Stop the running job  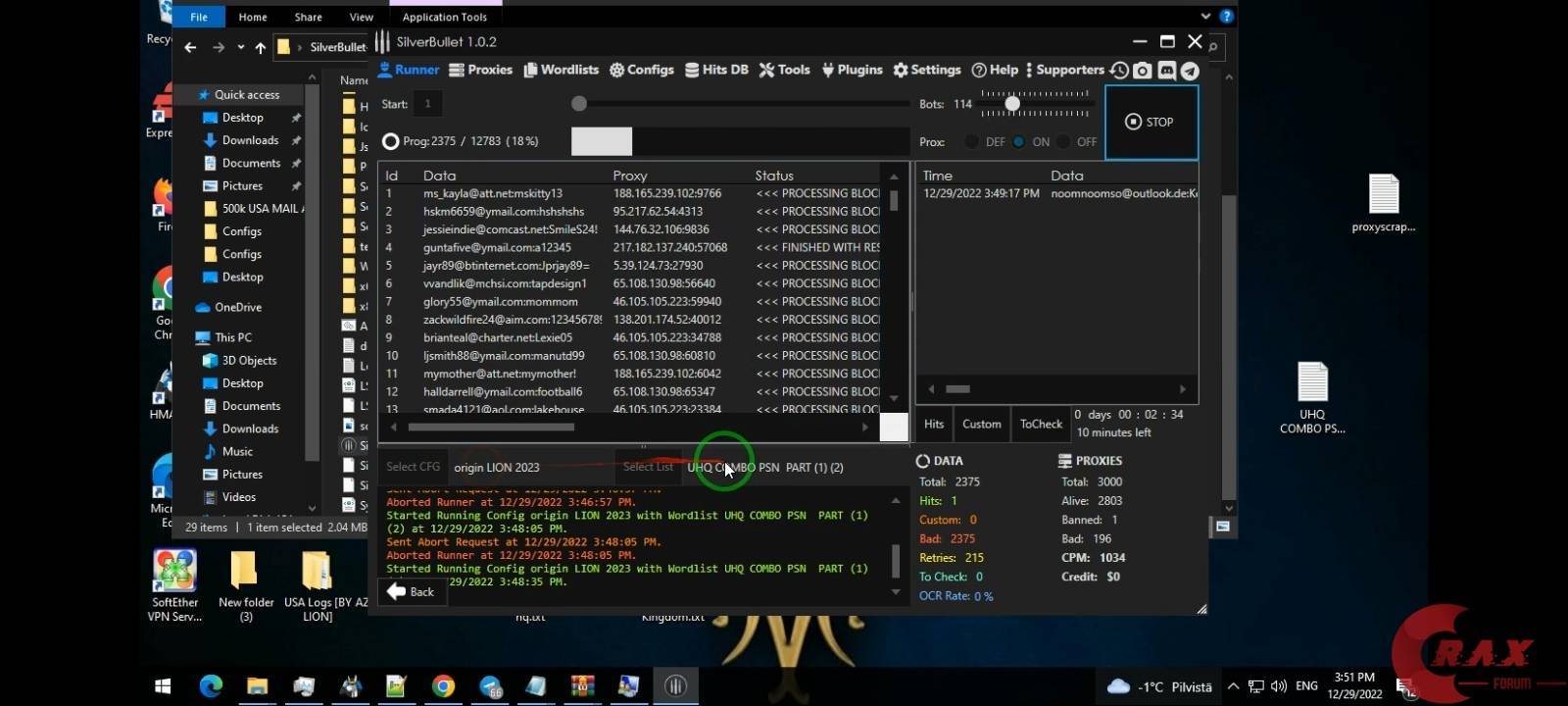1151,123
